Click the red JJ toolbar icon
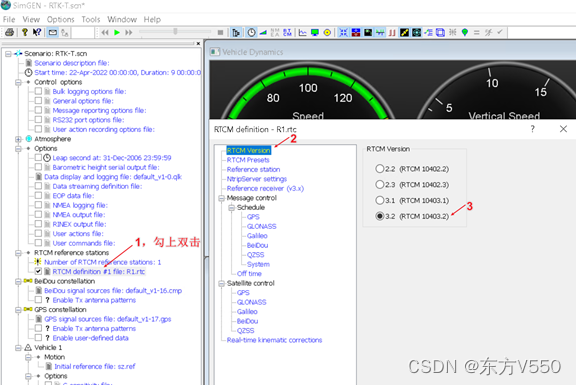Screen dimensions: 576x385 click(x=392, y=32)
